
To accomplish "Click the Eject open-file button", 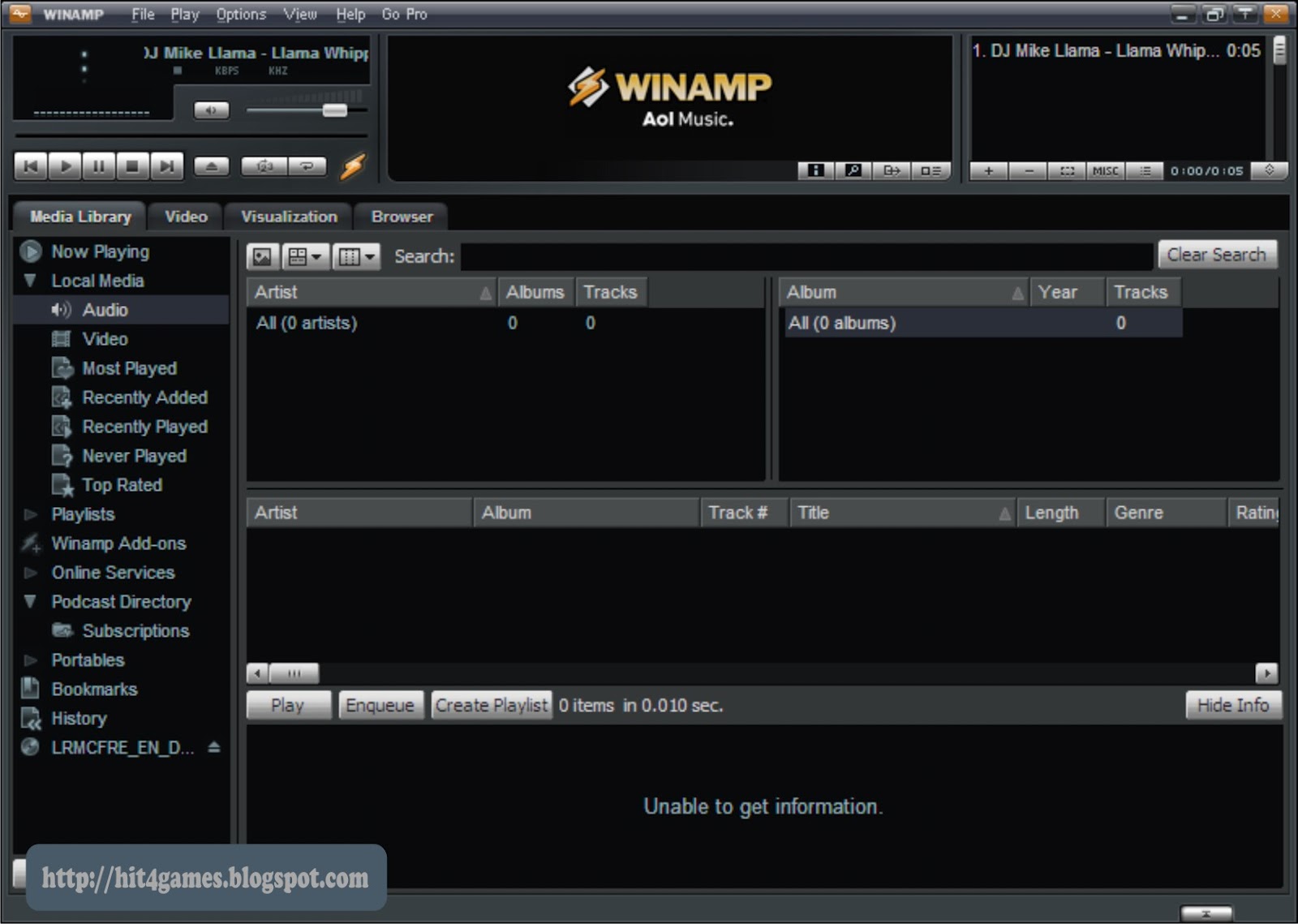I will pos(212,166).
